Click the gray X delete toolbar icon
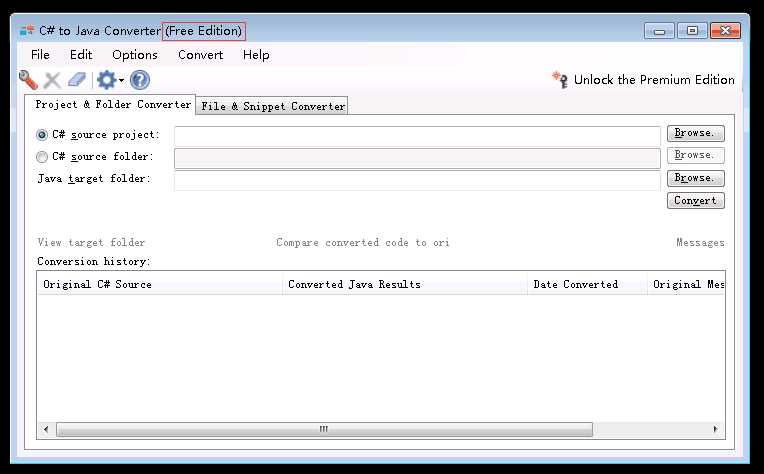 click(52, 80)
